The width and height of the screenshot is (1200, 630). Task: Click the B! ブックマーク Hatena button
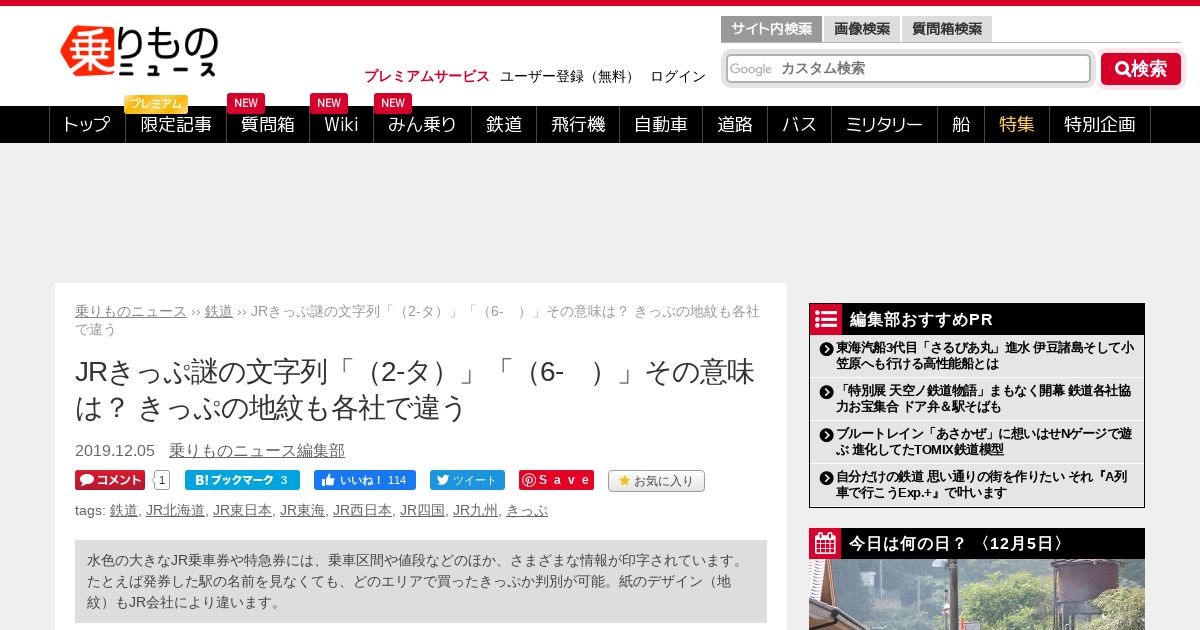click(x=242, y=480)
